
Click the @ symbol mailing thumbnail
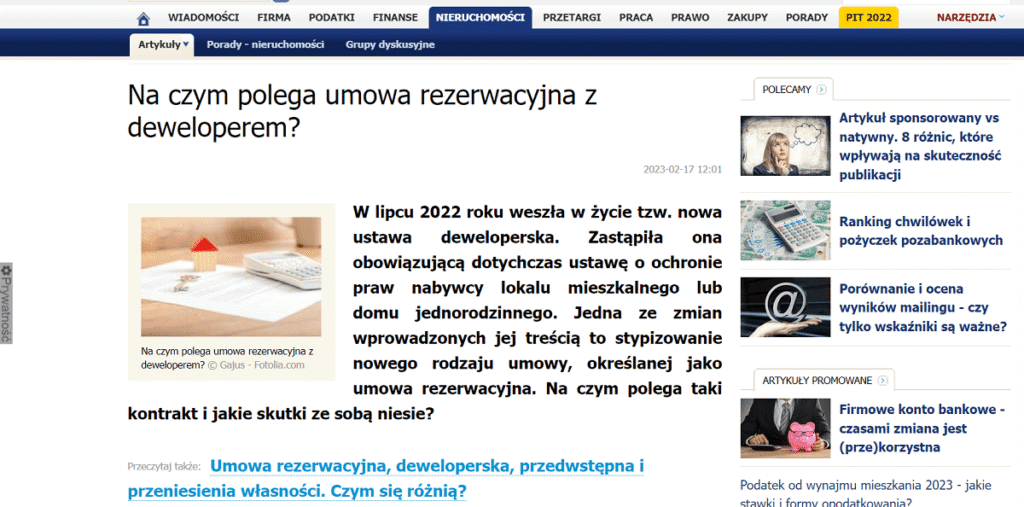[x=785, y=306]
